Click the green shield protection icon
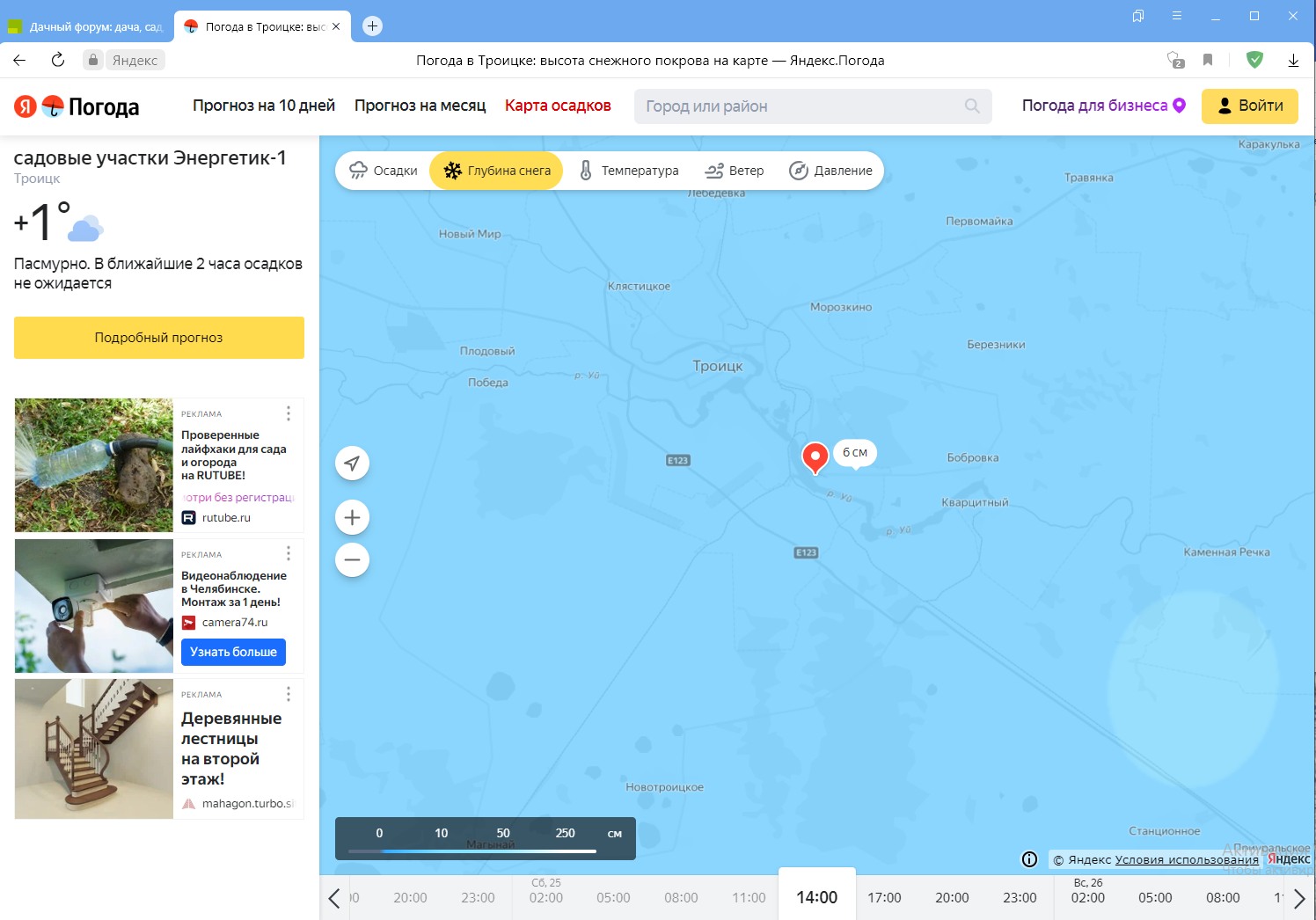Viewport: 1316px width, 920px height. point(1255,60)
